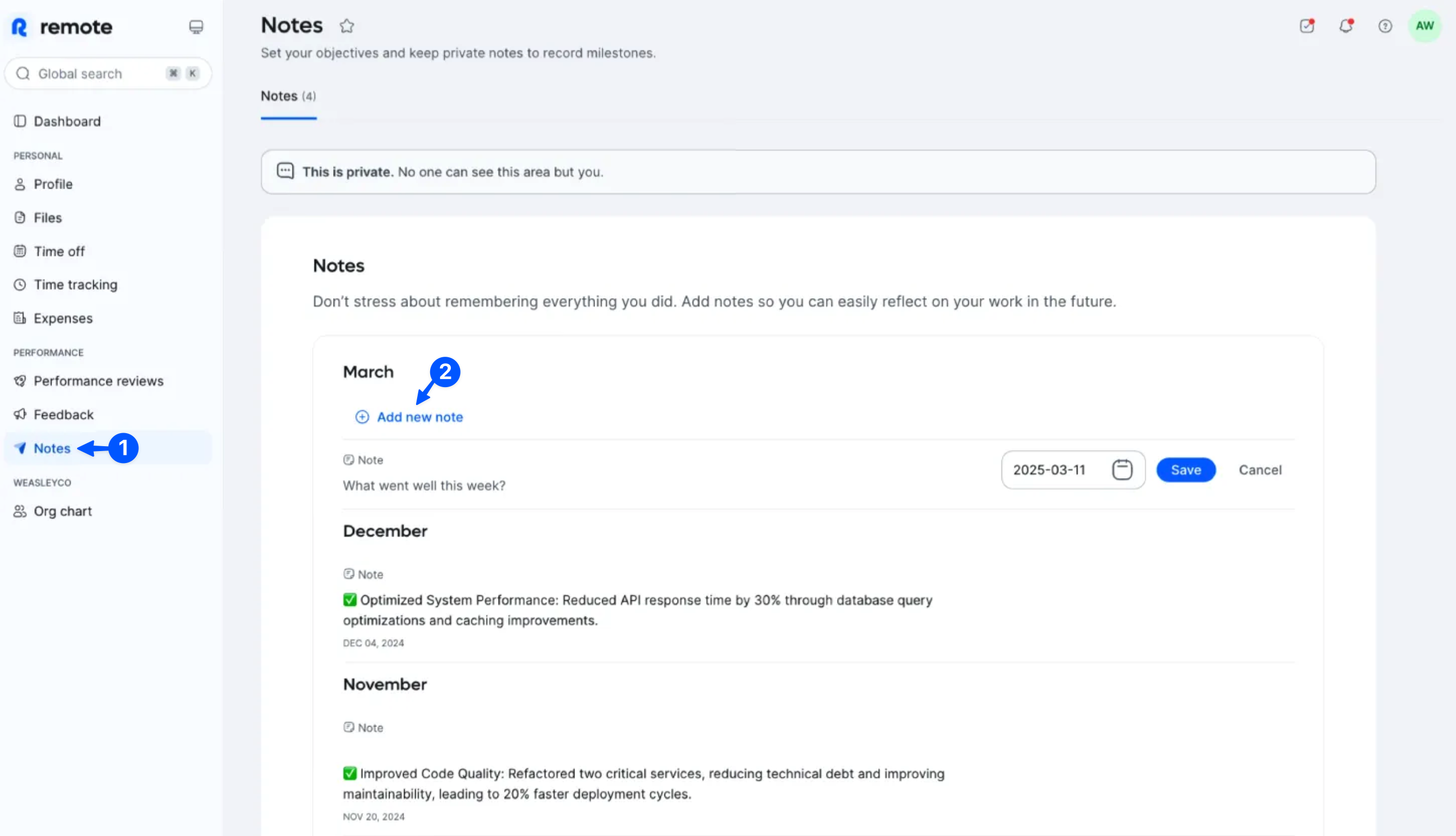Click the 'What went well this week?' field
The height and width of the screenshot is (836, 1456).
pyautogui.click(x=424, y=486)
